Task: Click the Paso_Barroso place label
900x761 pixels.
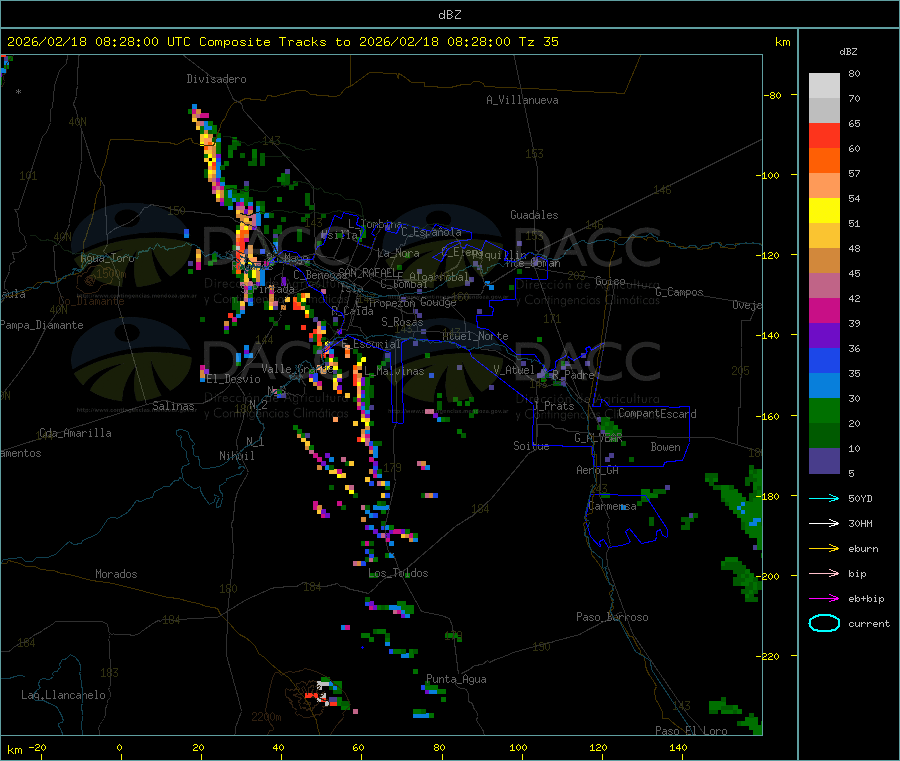Action: [612, 617]
